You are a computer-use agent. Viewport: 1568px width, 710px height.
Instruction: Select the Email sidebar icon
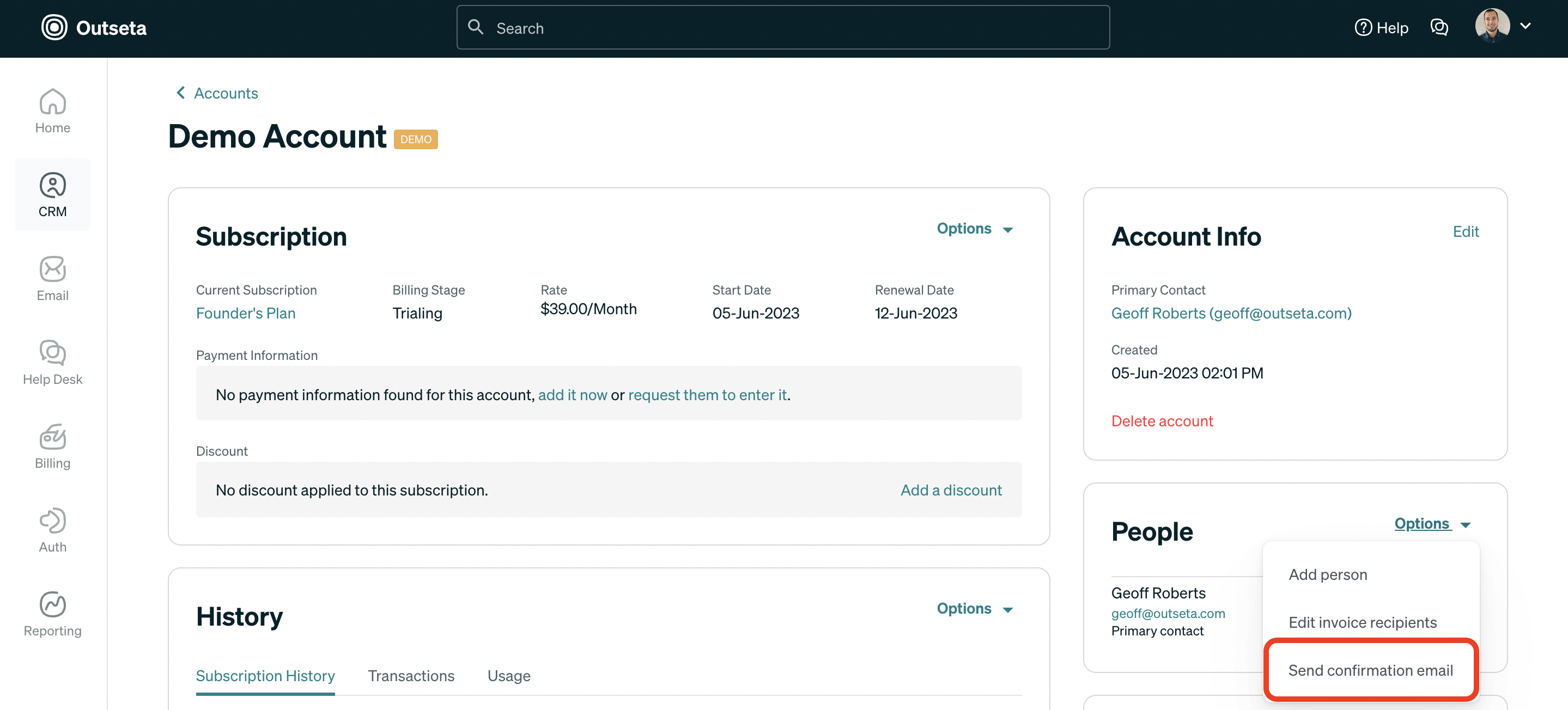(x=52, y=279)
